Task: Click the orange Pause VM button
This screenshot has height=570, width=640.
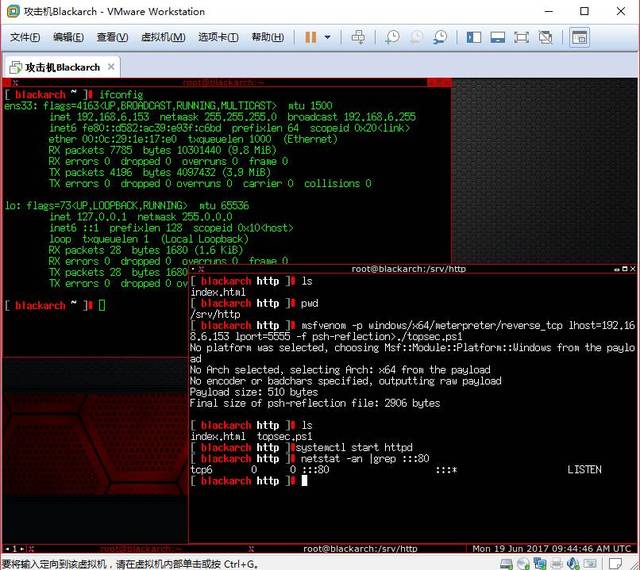Action: click(311, 38)
